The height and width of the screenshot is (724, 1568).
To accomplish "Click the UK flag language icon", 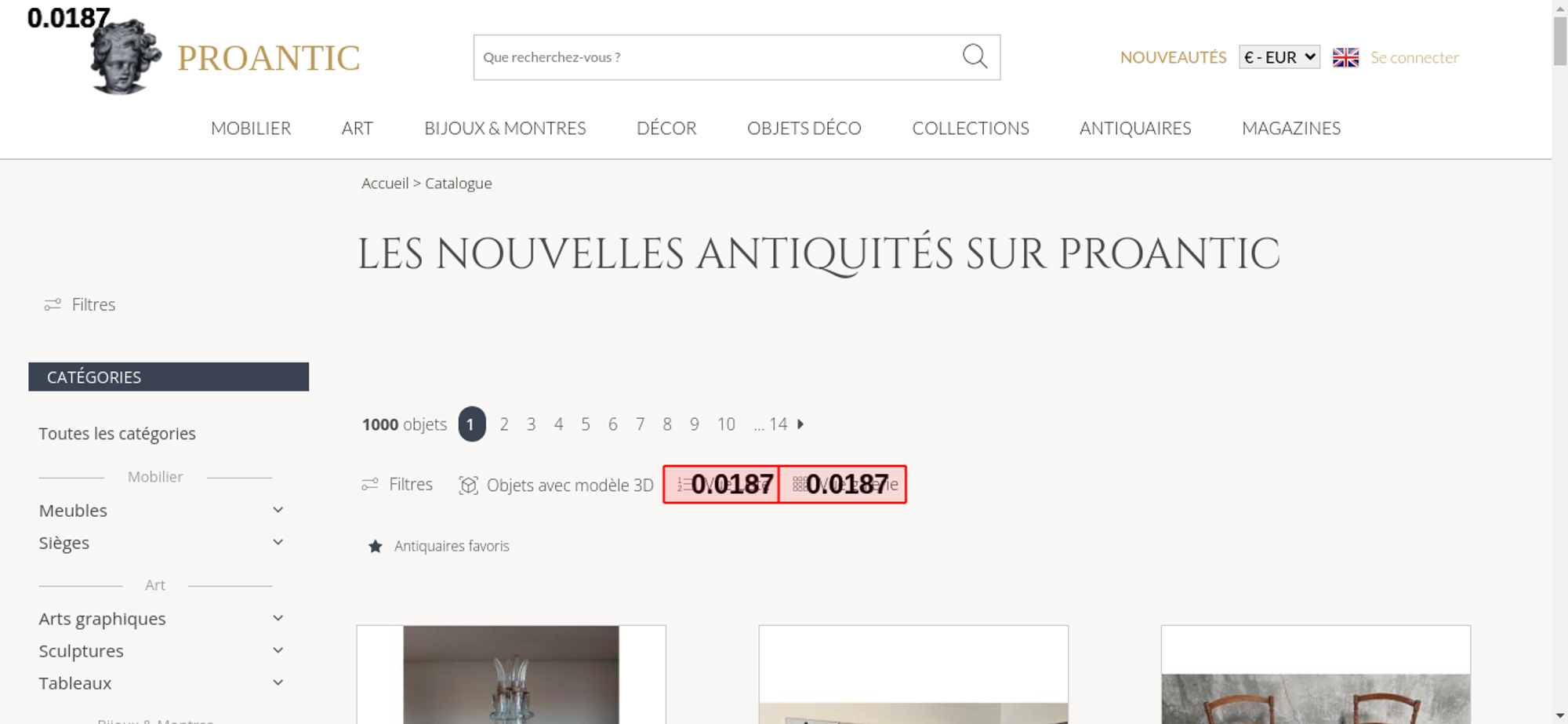I will coord(1345,57).
